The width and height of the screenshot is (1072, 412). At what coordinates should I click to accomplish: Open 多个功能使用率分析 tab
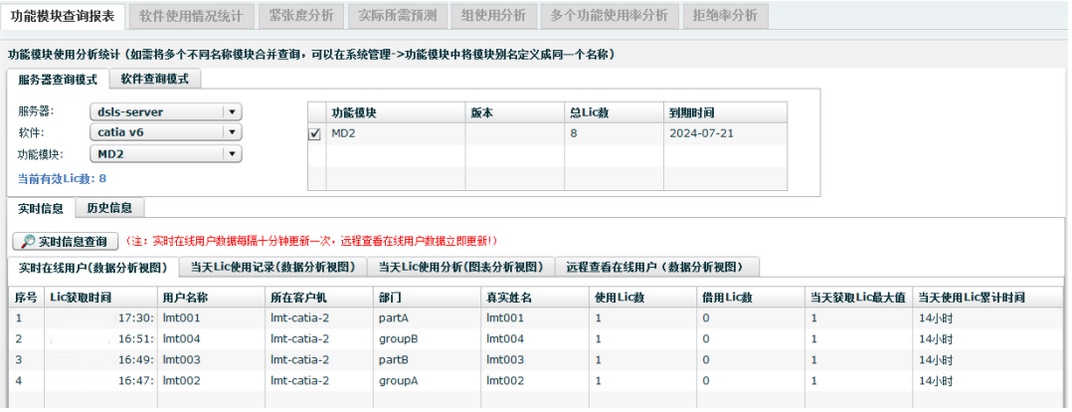tap(608, 16)
